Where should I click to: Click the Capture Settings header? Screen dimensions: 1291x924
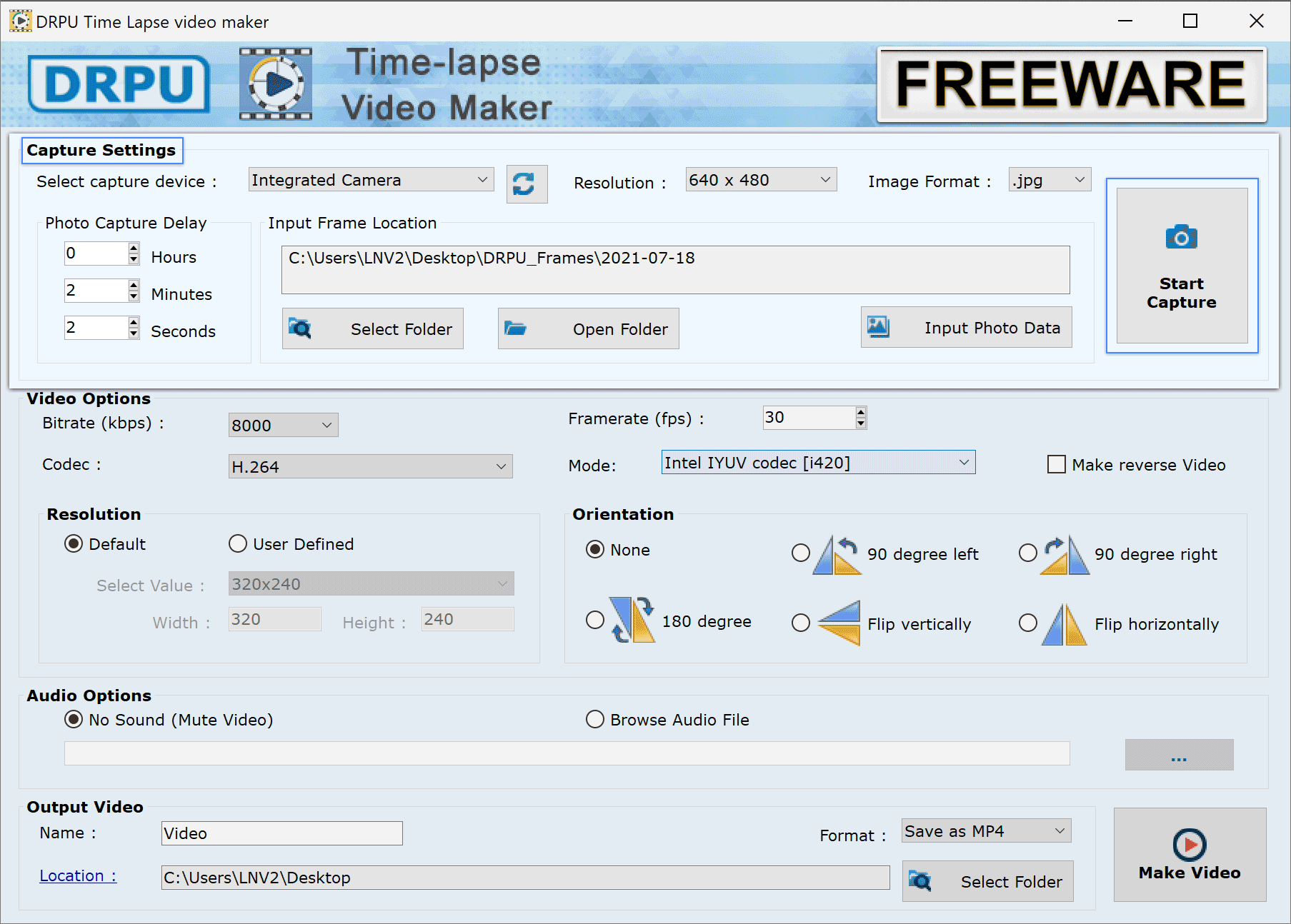(101, 150)
